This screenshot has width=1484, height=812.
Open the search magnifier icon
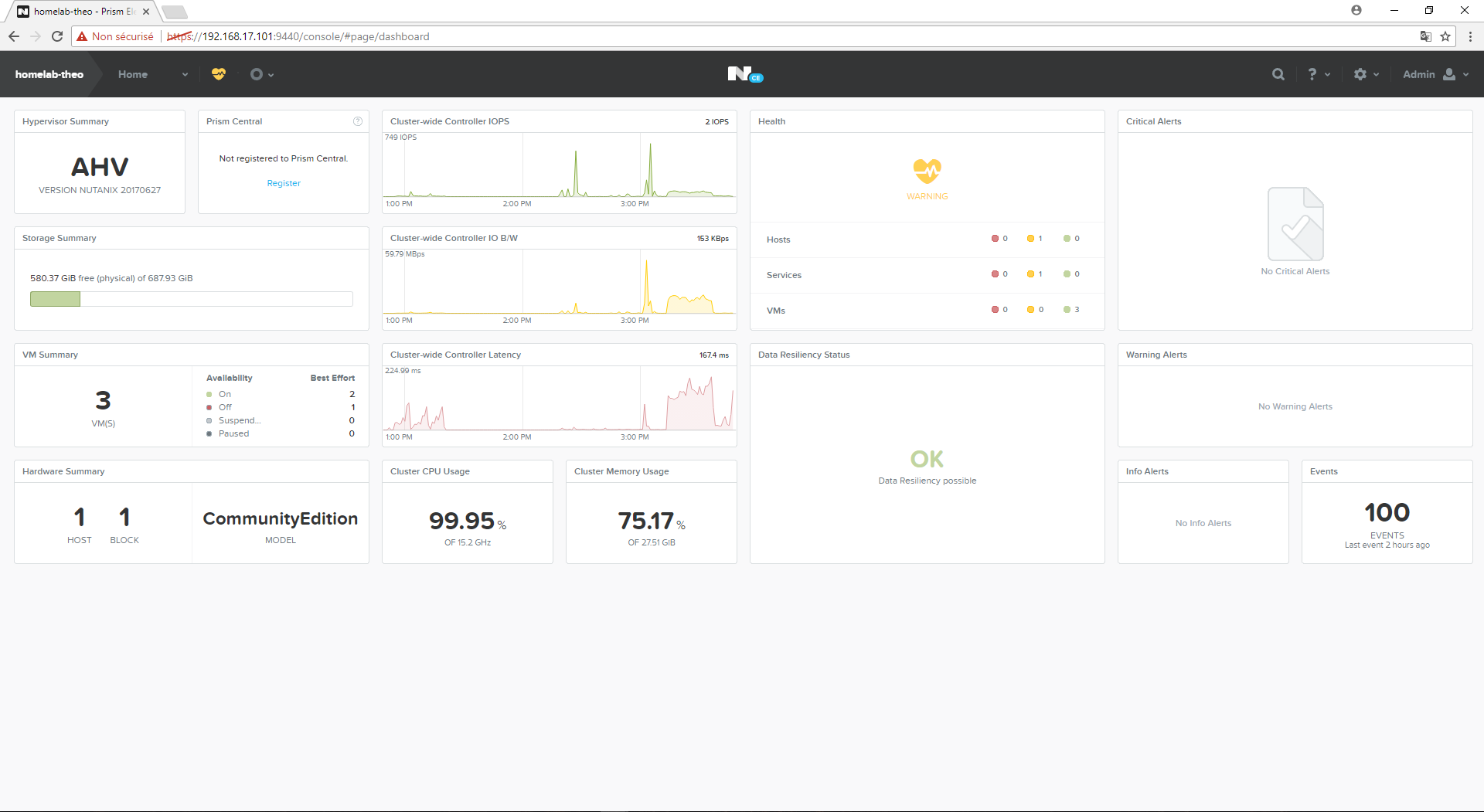click(x=1278, y=74)
